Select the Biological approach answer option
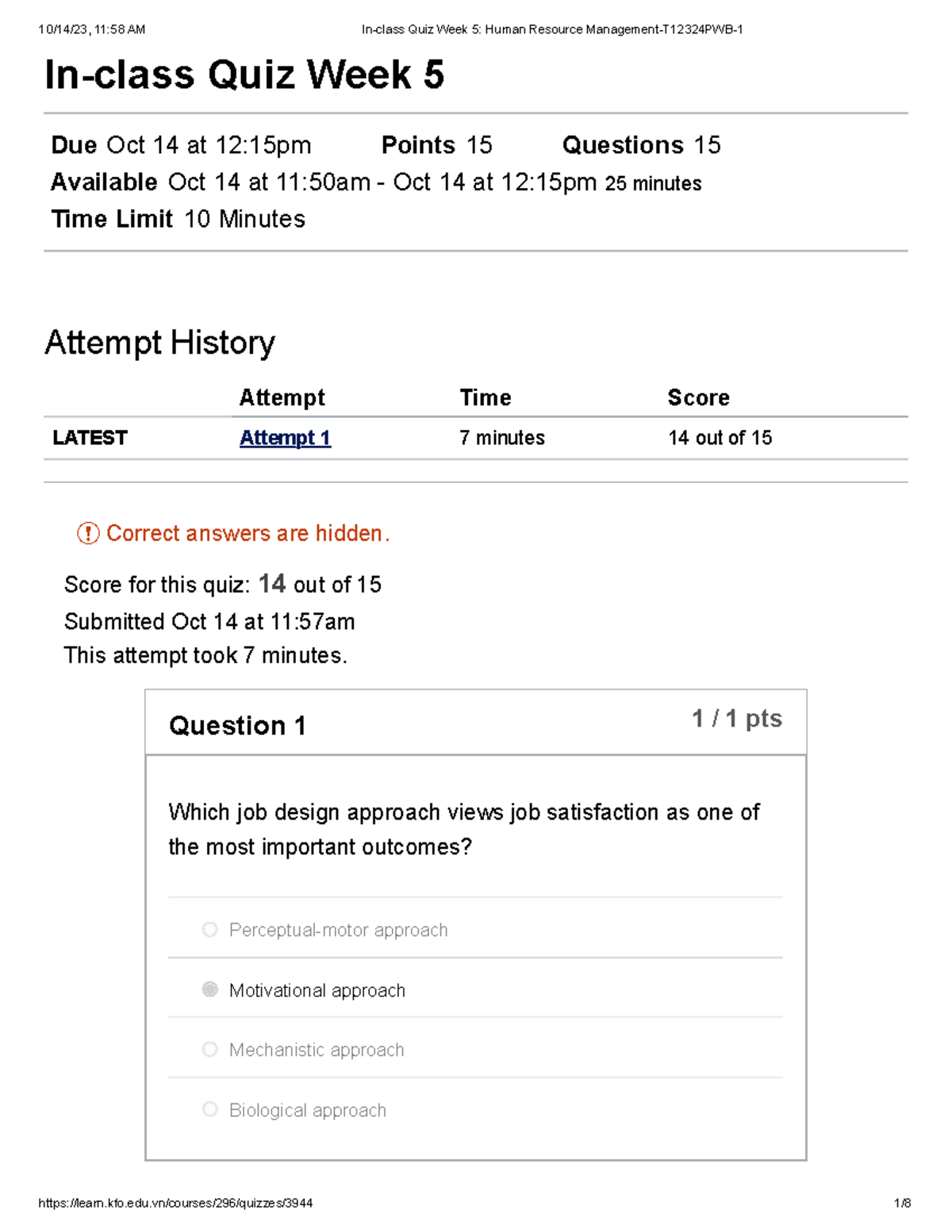 (209, 1109)
